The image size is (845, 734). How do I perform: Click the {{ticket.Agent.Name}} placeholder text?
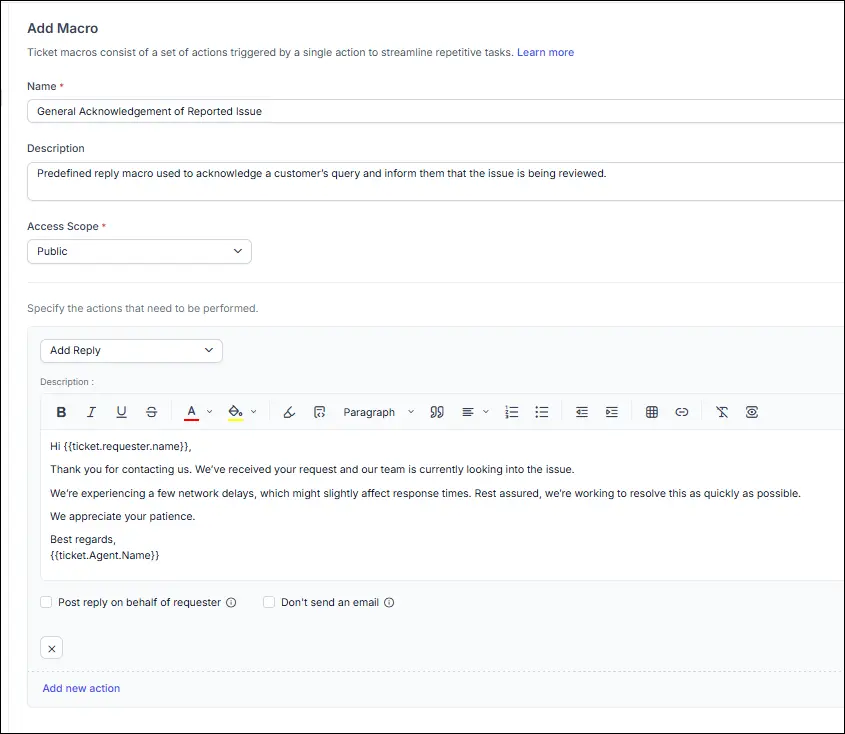tap(105, 555)
